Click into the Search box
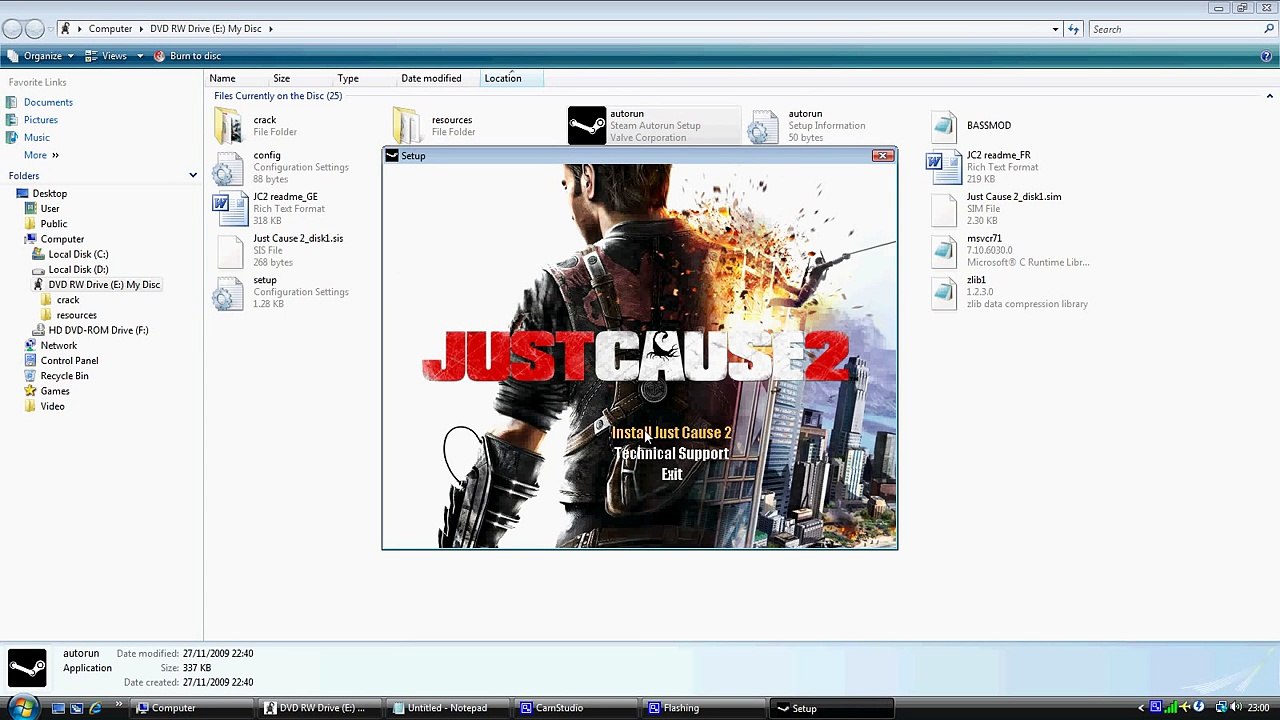The width and height of the screenshot is (1280, 720). pyautogui.click(x=1175, y=29)
